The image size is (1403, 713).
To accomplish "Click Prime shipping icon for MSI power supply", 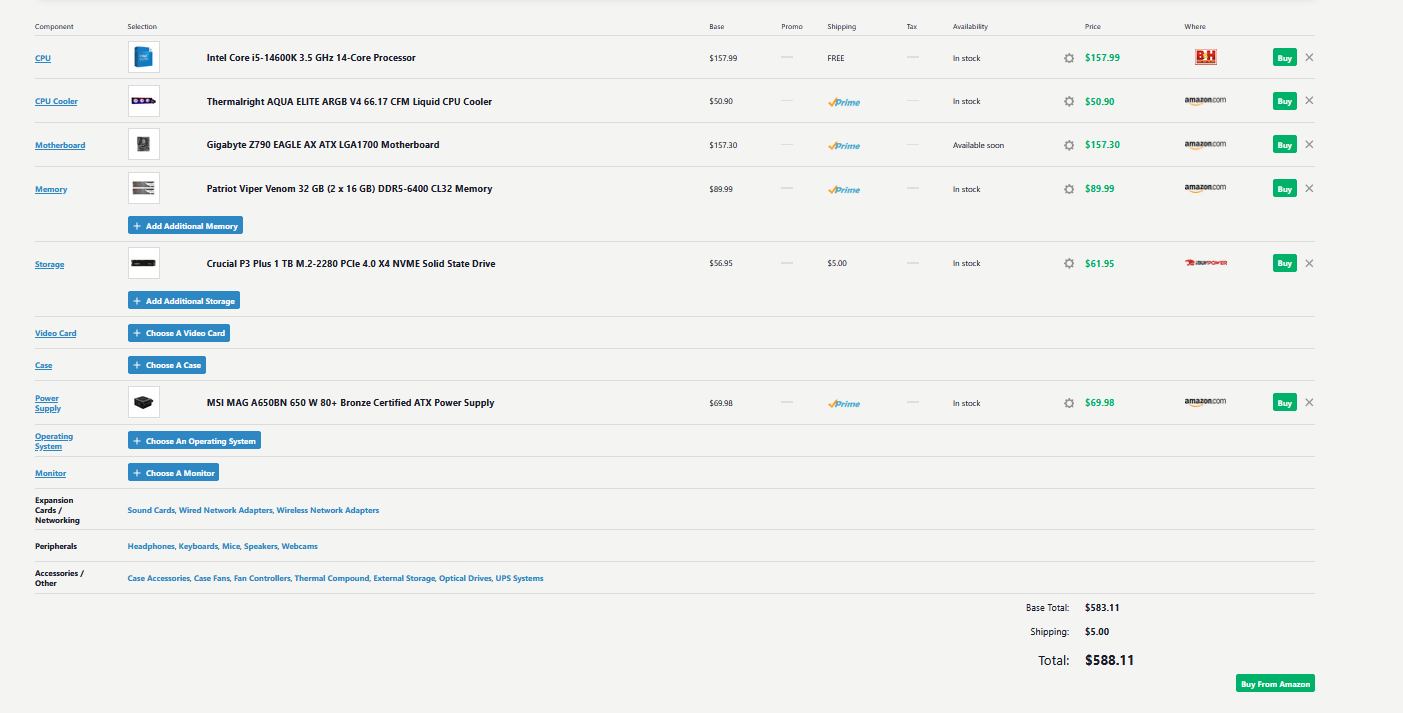I will pos(843,404).
